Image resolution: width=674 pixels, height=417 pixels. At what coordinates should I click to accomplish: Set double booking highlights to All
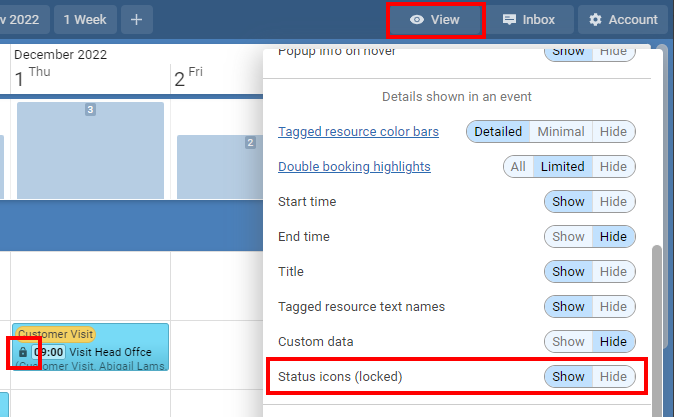(x=518, y=166)
